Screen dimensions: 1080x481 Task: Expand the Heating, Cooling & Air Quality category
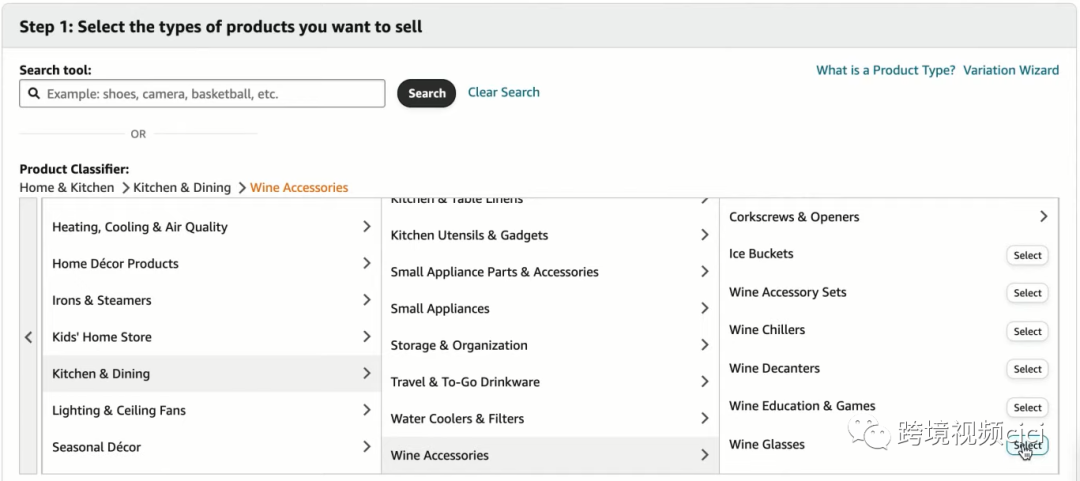211,227
